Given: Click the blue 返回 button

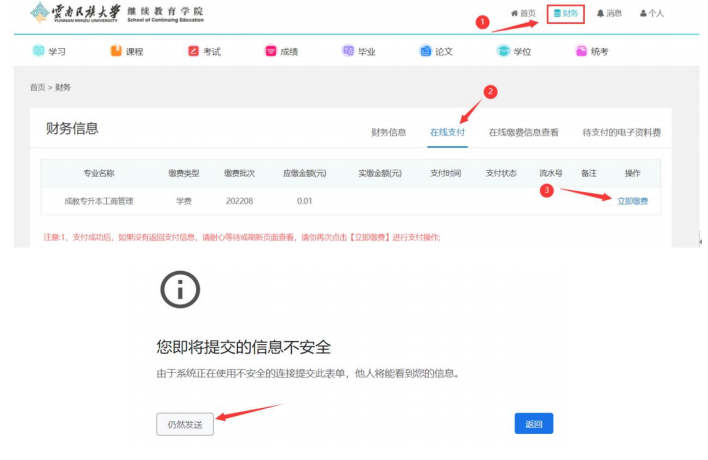Looking at the screenshot, I should click(533, 424).
